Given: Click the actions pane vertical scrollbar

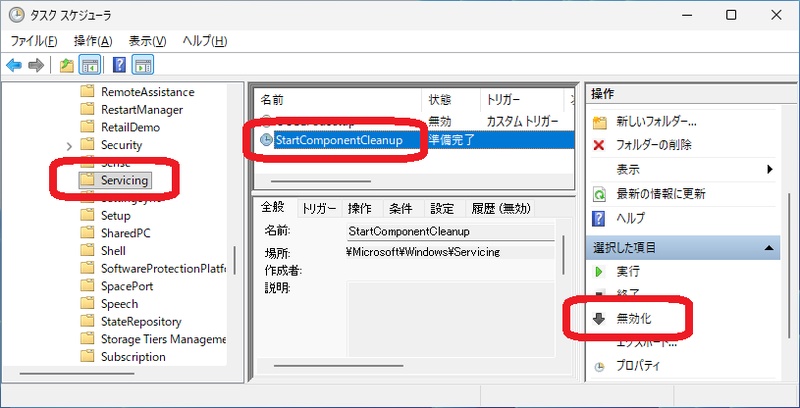Looking at the screenshot, I should click(789, 265).
